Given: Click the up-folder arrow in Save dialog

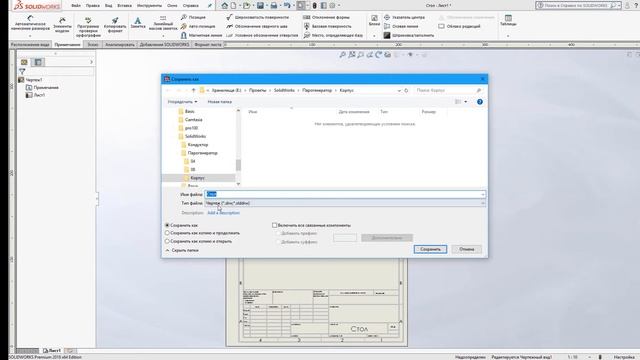Looking at the screenshot, I should point(193,90).
